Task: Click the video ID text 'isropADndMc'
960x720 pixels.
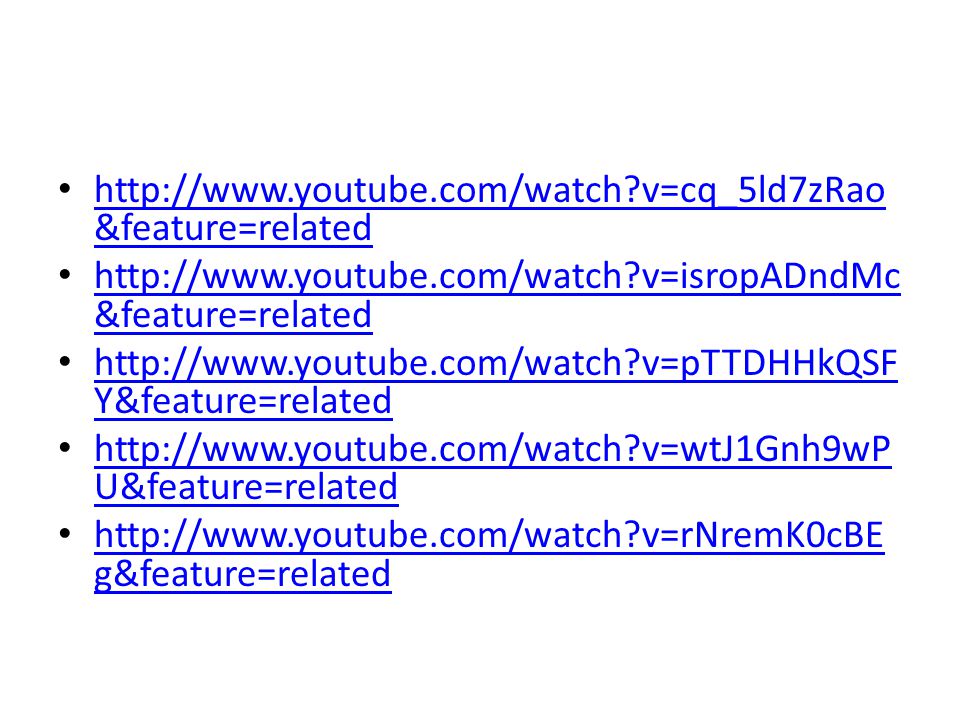Action: click(790, 277)
